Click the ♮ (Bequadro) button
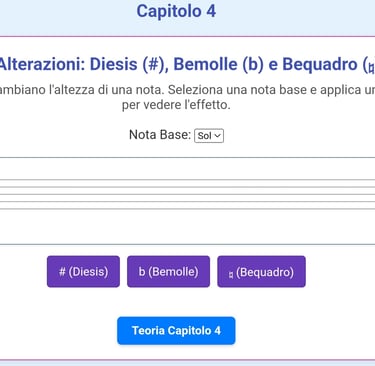Screen dimensions: 375x366 click(x=261, y=272)
